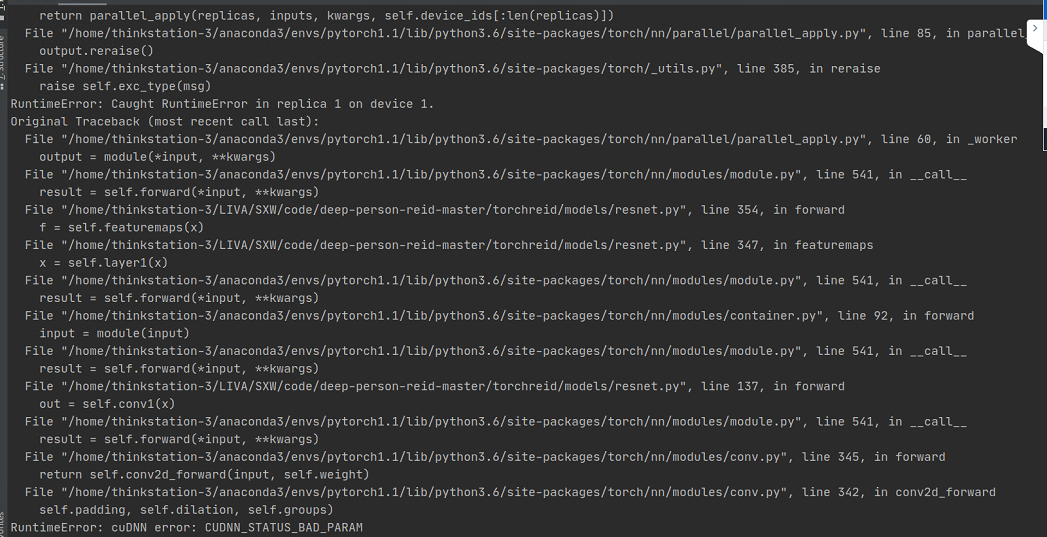The width and height of the screenshot is (1047, 537).
Task: Open resnet.py line 137 forward link
Action: point(375,387)
